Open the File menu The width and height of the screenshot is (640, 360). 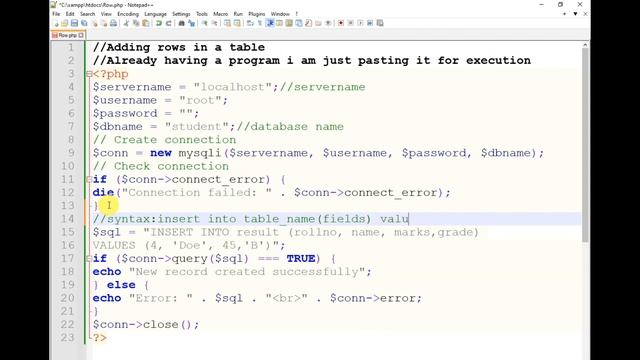point(56,14)
